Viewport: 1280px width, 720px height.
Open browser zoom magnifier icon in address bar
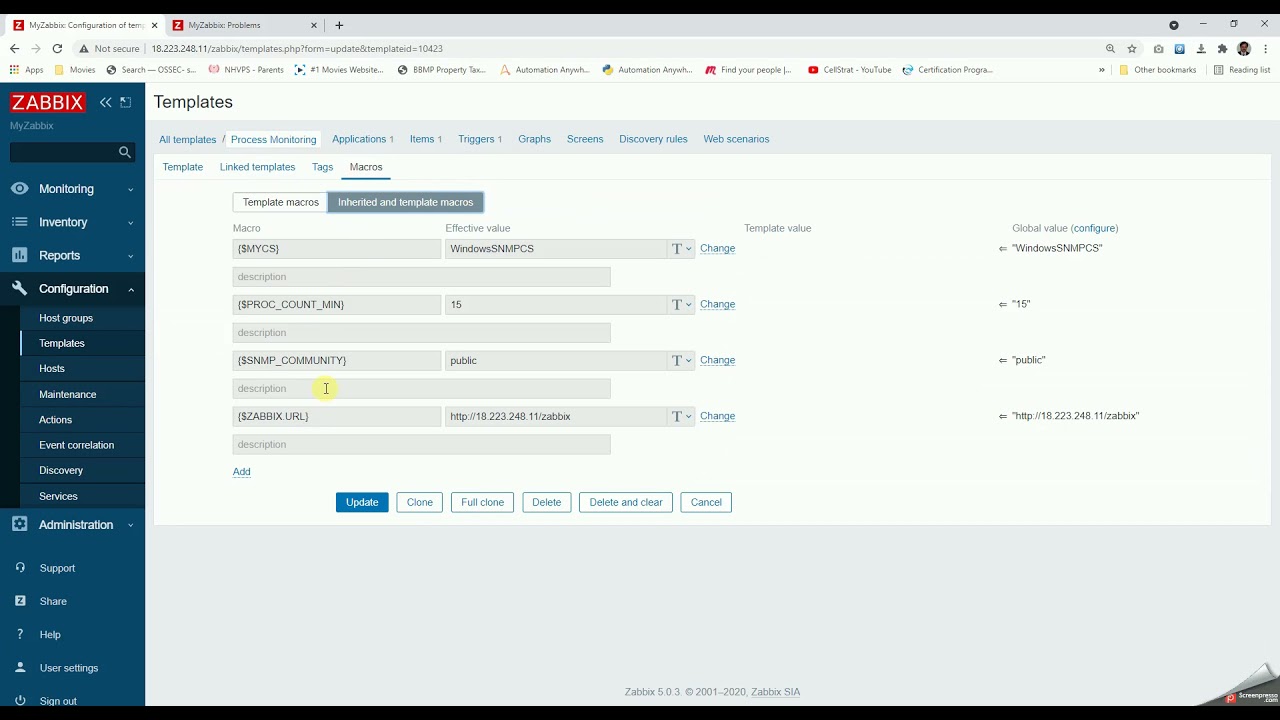pyautogui.click(x=1110, y=48)
